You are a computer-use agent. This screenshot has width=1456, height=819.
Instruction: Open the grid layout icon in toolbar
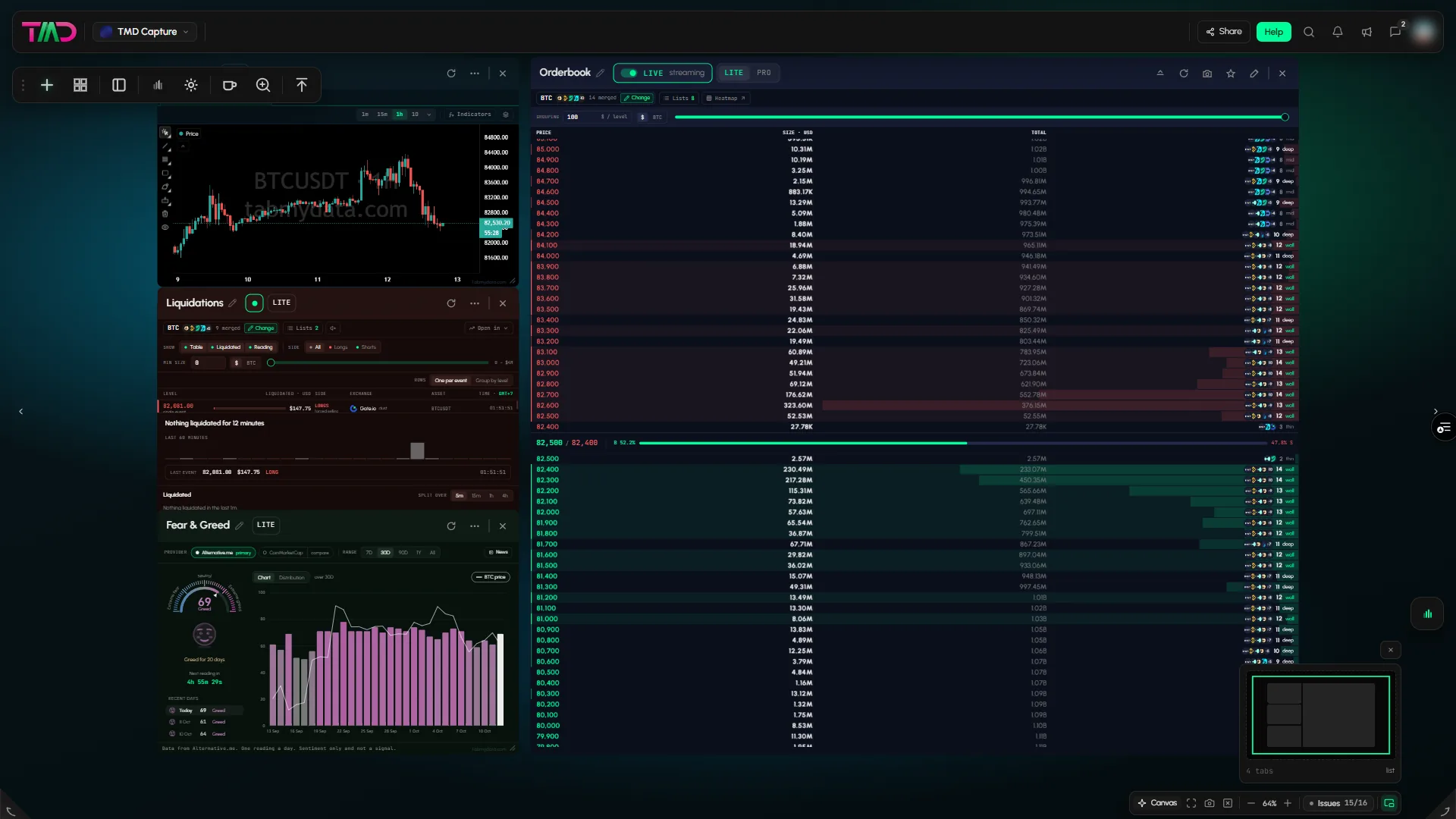(80, 85)
